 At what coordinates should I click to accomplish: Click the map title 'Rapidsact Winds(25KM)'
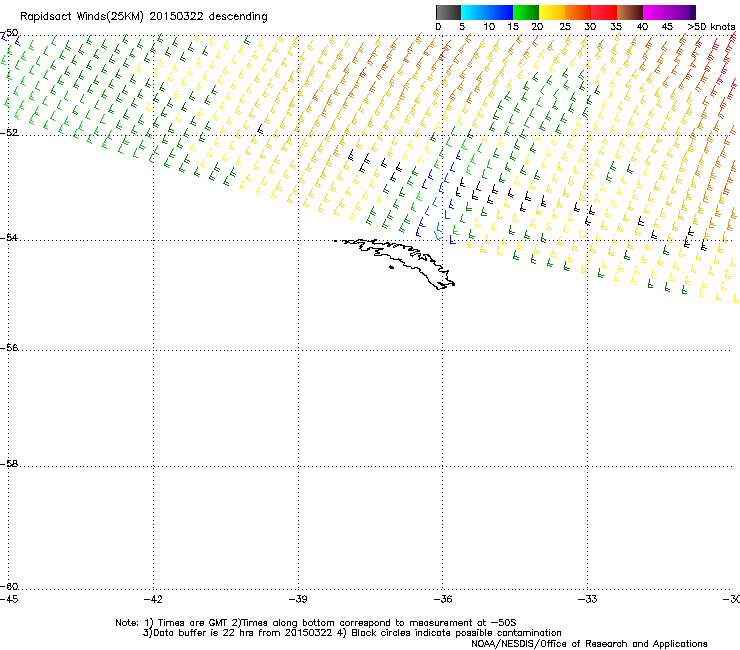[82, 17]
